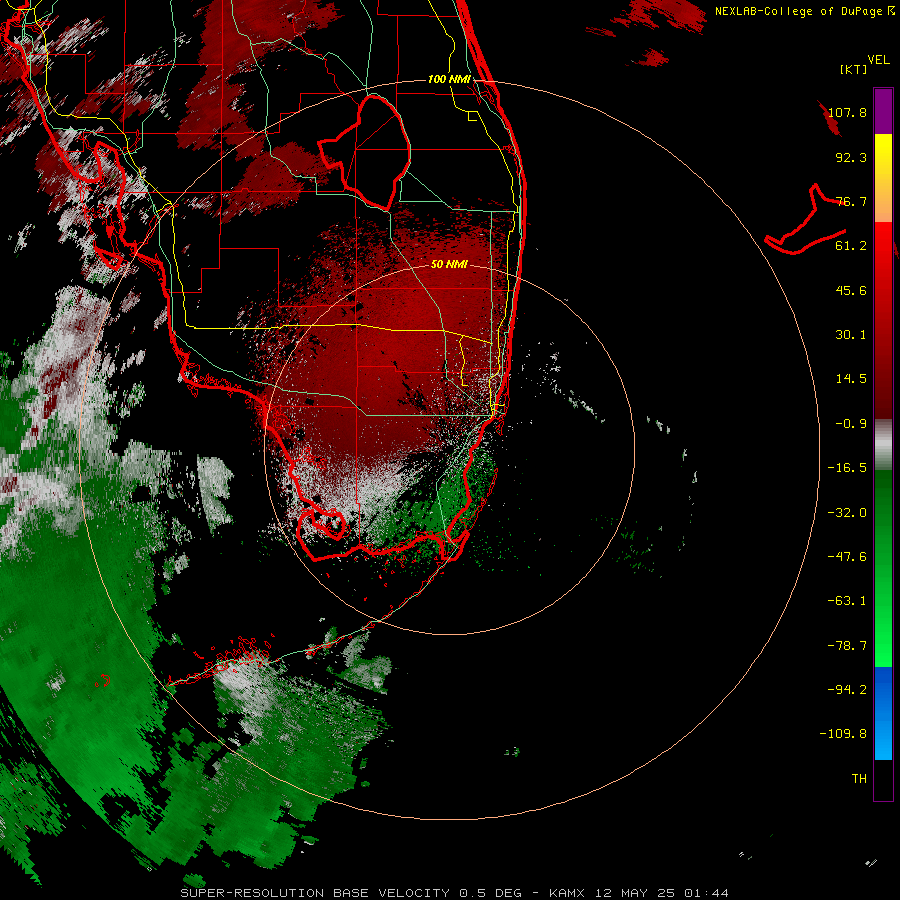Select the 76.7 velocity scale value
Viewport: 900px width, 900px height.
tap(851, 201)
